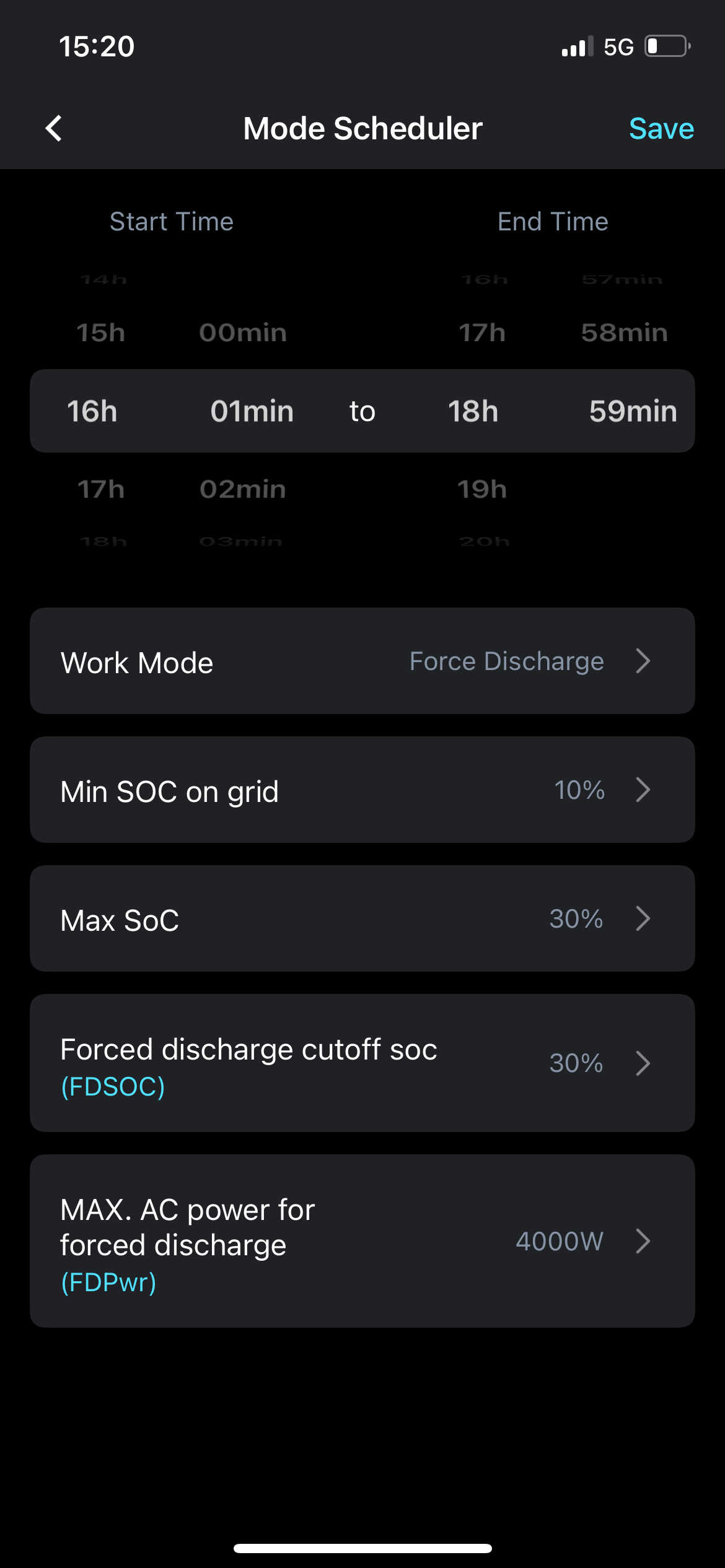Tap the 10% Min SOC value
Image resolution: width=725 pixels, height=1568 pixels.
pos(579,790)
